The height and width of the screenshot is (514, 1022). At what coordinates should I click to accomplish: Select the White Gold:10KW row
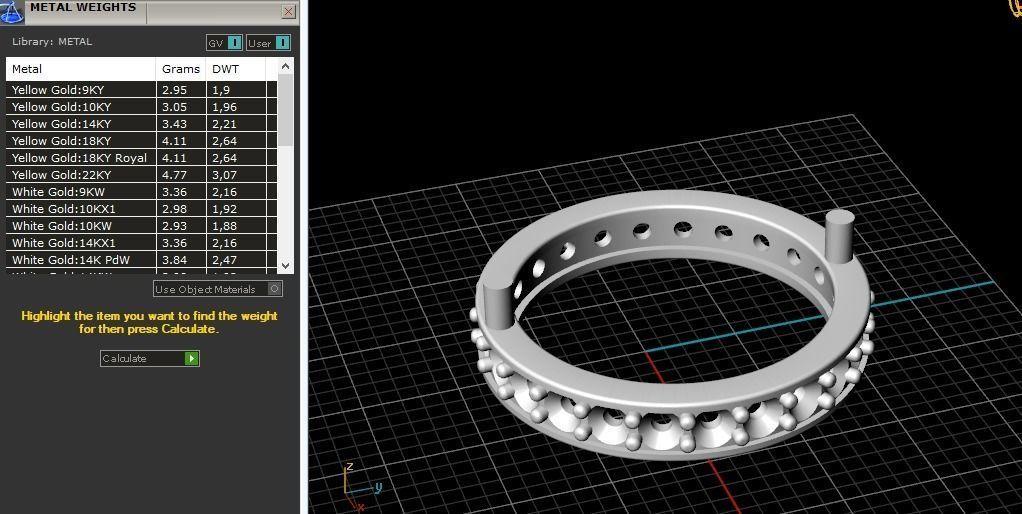pos(141,225)
